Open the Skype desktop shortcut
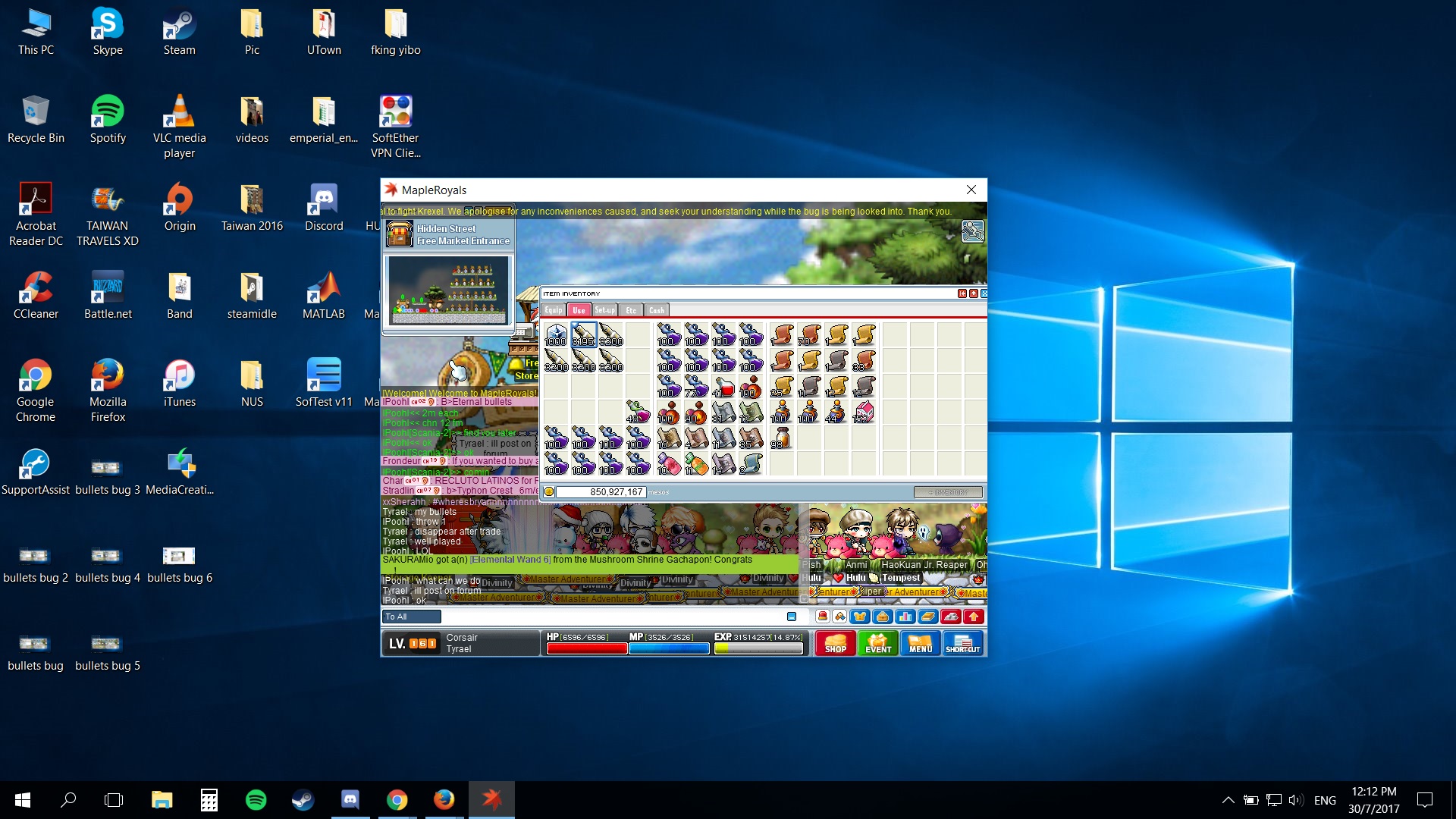 (108, 31)
